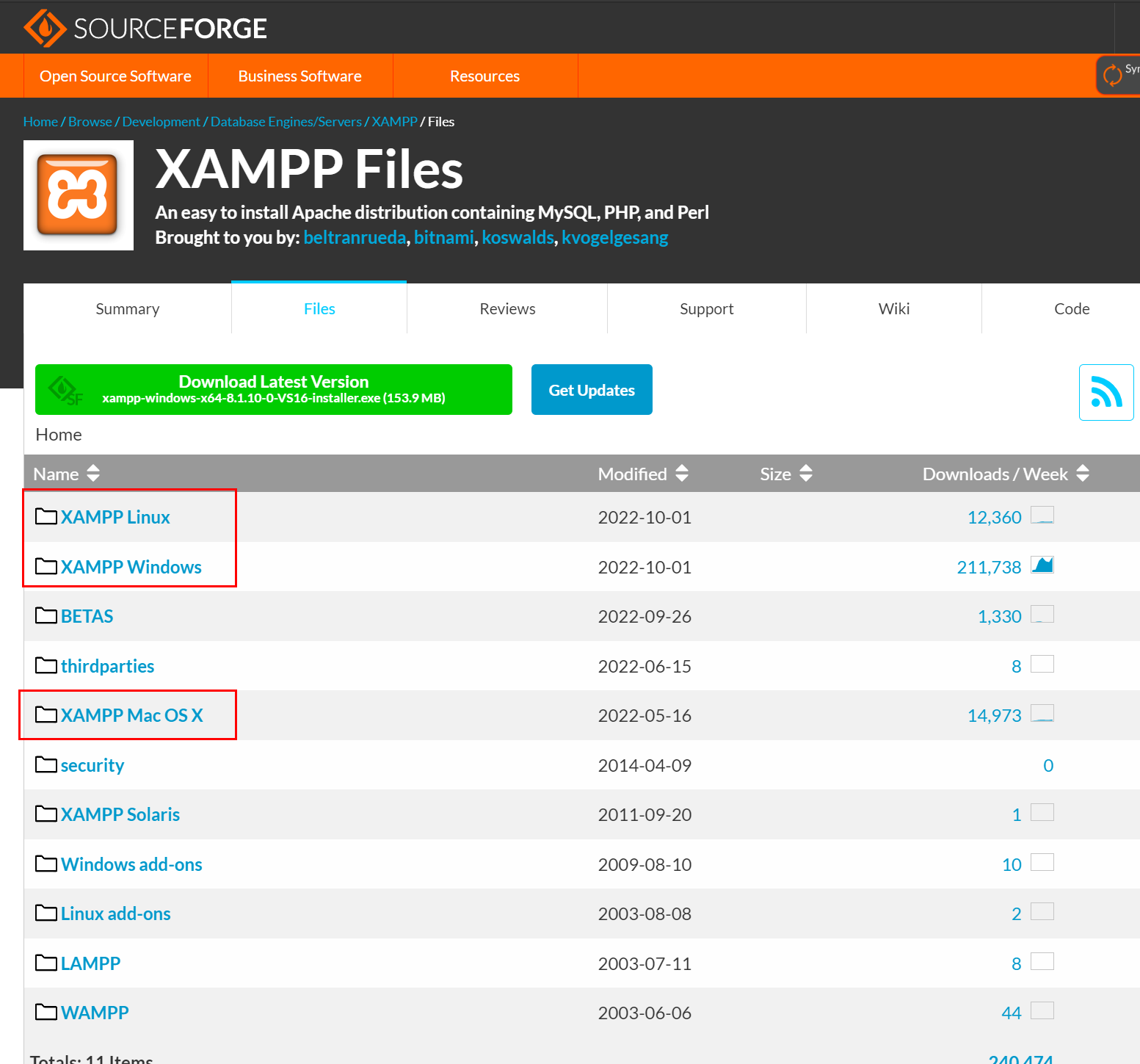The height and width of the screenshot is (1064, 1140).
Task: Open the Open Source Software menu
Action: (x=115, y=76)
